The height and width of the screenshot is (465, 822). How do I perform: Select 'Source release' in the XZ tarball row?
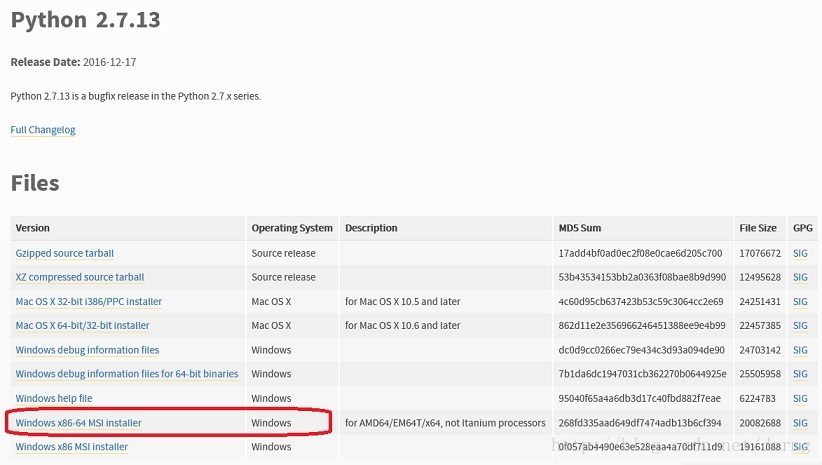(x=283, y=277)
